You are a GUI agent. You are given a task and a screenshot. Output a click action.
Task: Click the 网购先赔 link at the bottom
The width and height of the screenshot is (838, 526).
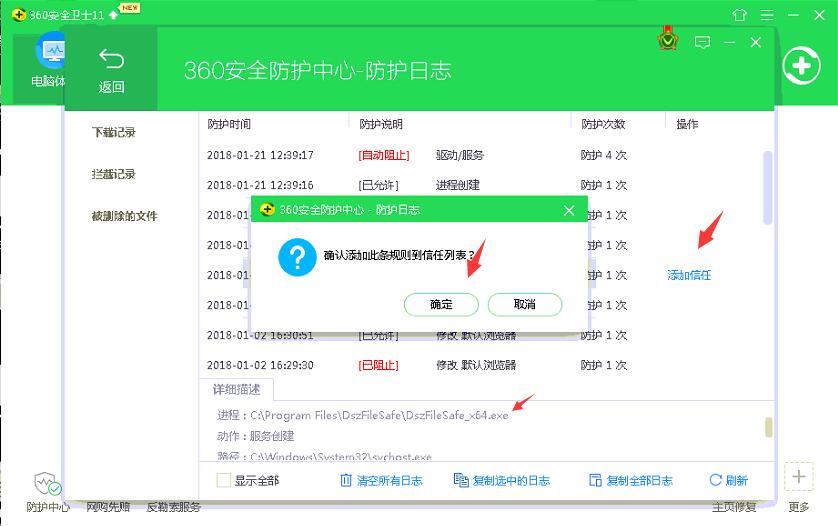[108, 507]
